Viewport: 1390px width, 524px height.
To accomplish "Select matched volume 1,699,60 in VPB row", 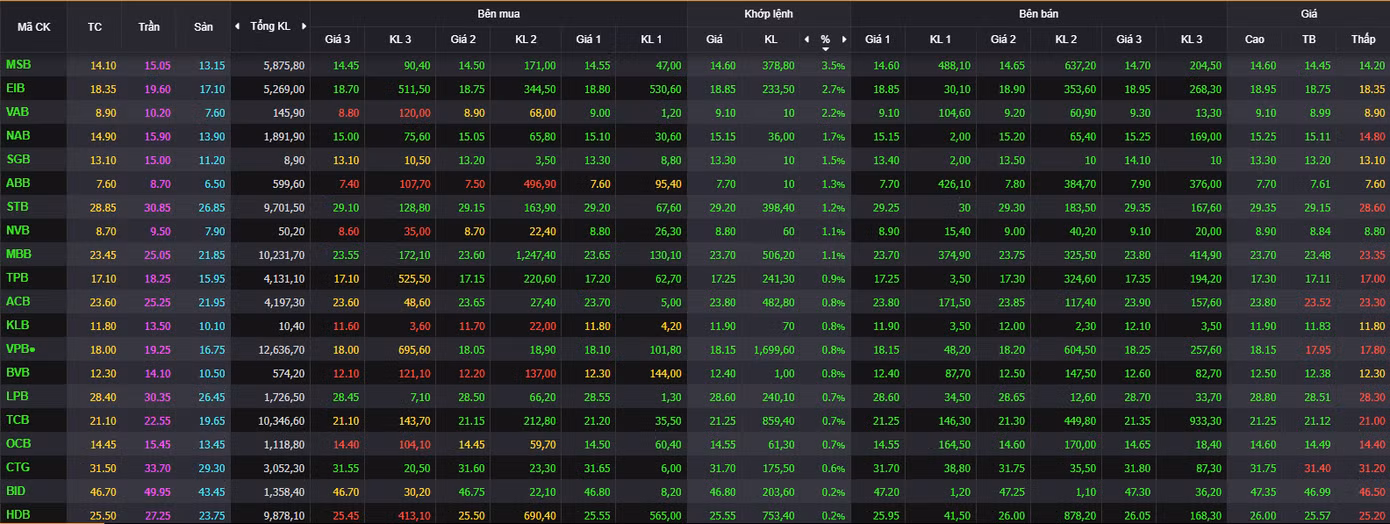I will point(775,350).
